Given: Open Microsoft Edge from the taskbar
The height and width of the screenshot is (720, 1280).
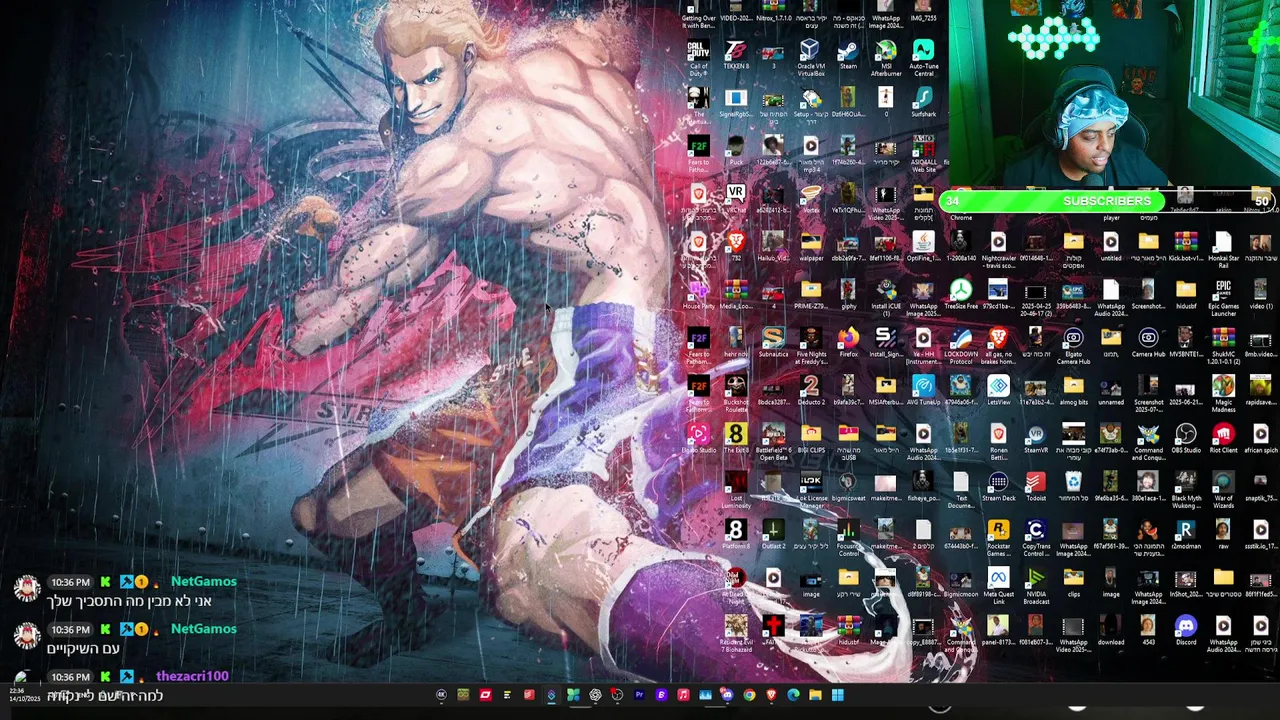Looking at the screenshot, I should pyautogui.click(x=793, y=695).
